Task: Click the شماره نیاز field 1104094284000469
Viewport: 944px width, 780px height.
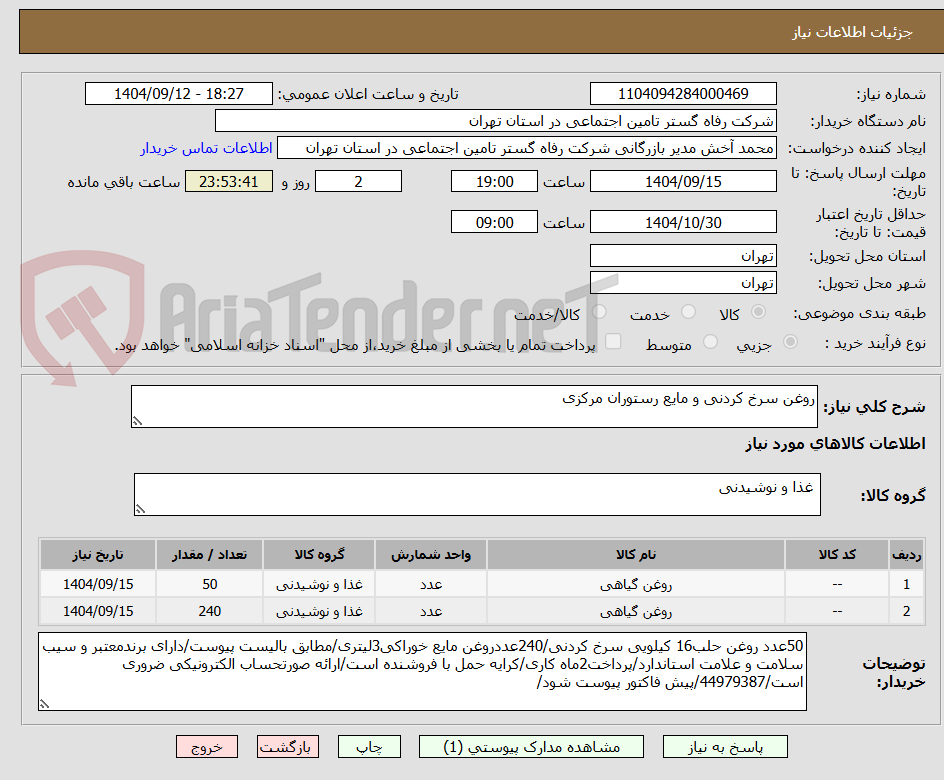Action: point(683,94)
